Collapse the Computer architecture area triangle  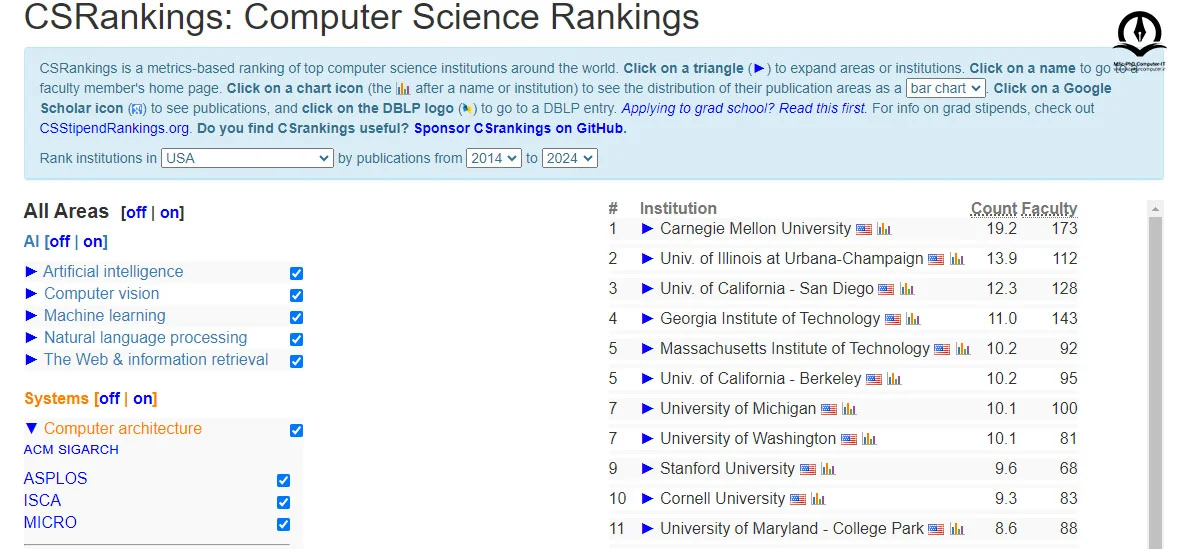[x=31, y=429]
